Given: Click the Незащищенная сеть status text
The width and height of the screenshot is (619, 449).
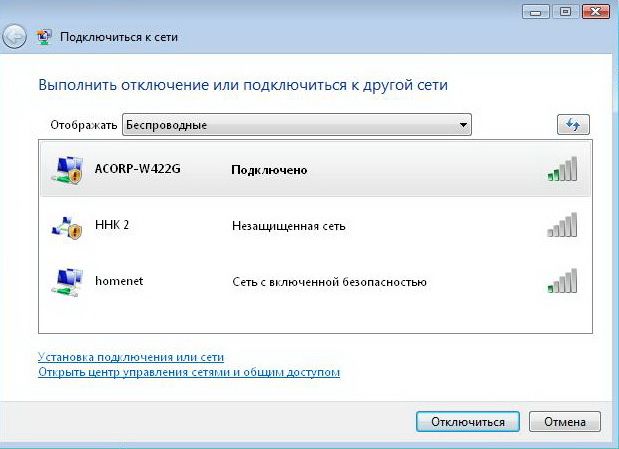Looking at the screenshot, I should [289, 226].
